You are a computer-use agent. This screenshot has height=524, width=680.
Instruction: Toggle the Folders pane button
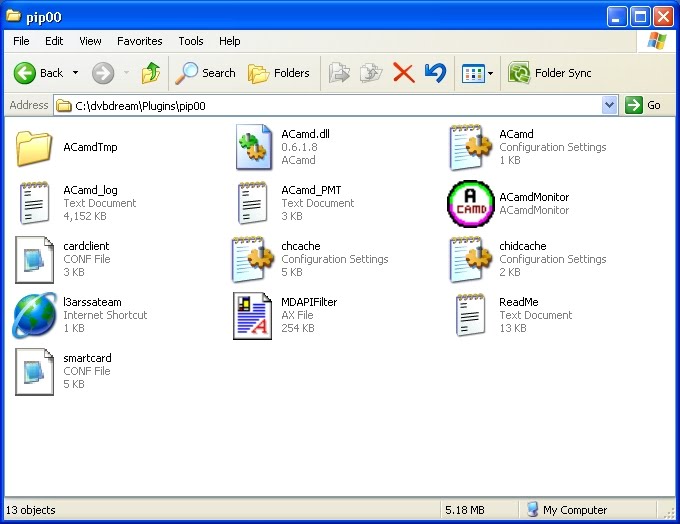coord(279,72)
